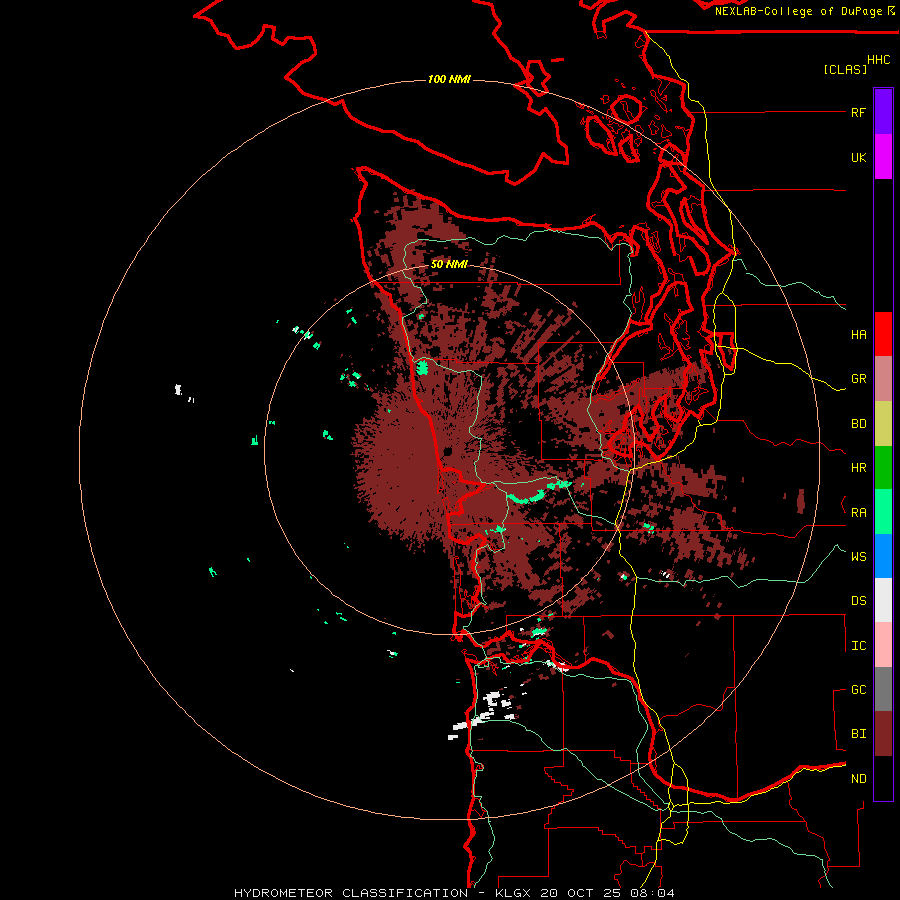This screenshot has width=900, height=900.
Task: Click the 20 OCT 25 date text
Action: point(581,893)
